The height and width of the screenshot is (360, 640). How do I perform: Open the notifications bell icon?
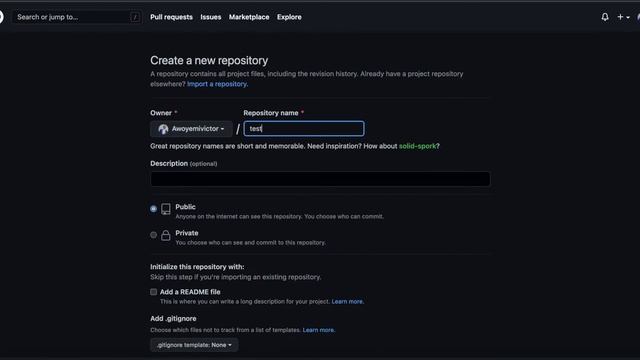(605, 17)
